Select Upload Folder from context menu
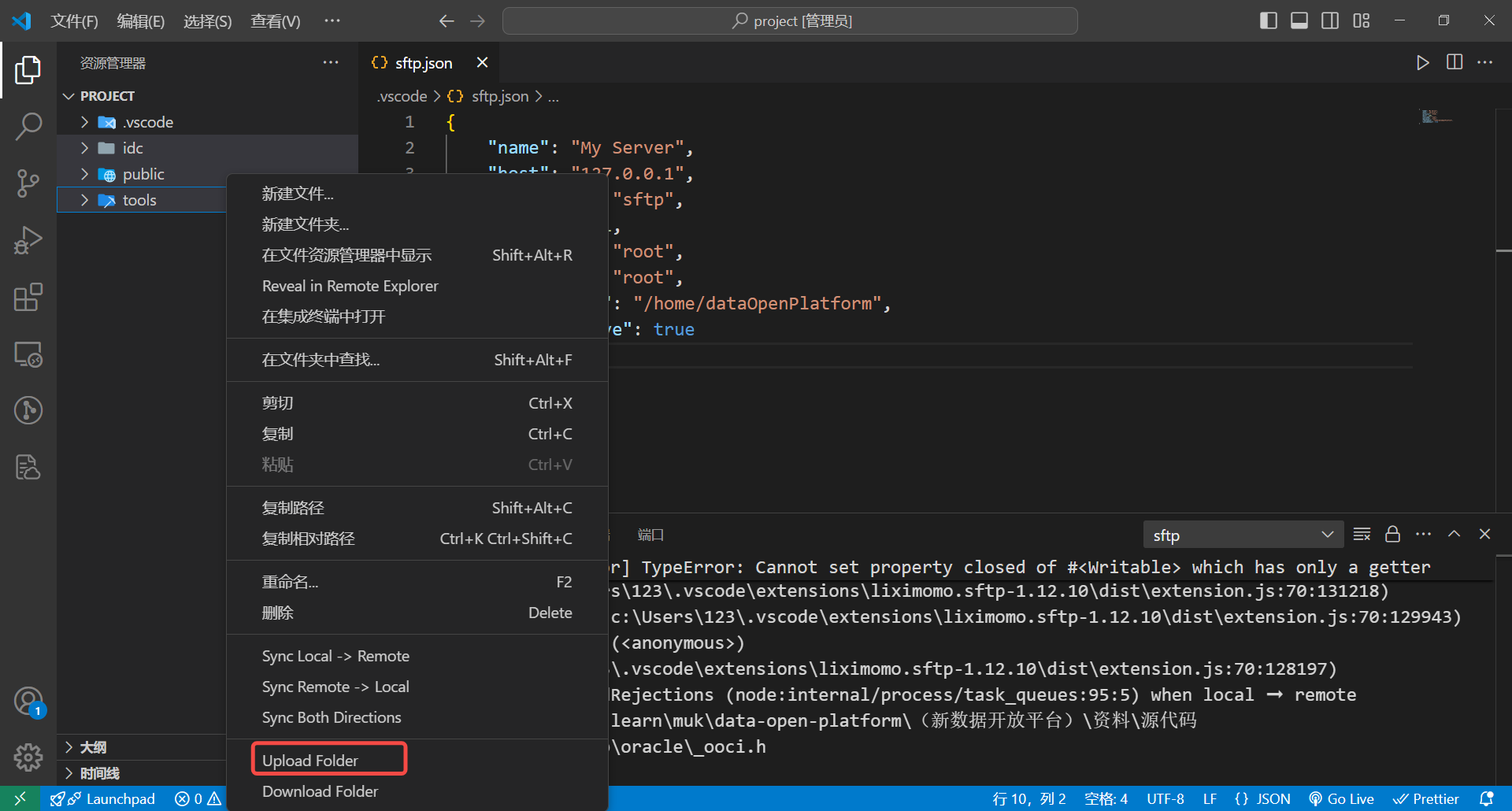 click(417, 761)
